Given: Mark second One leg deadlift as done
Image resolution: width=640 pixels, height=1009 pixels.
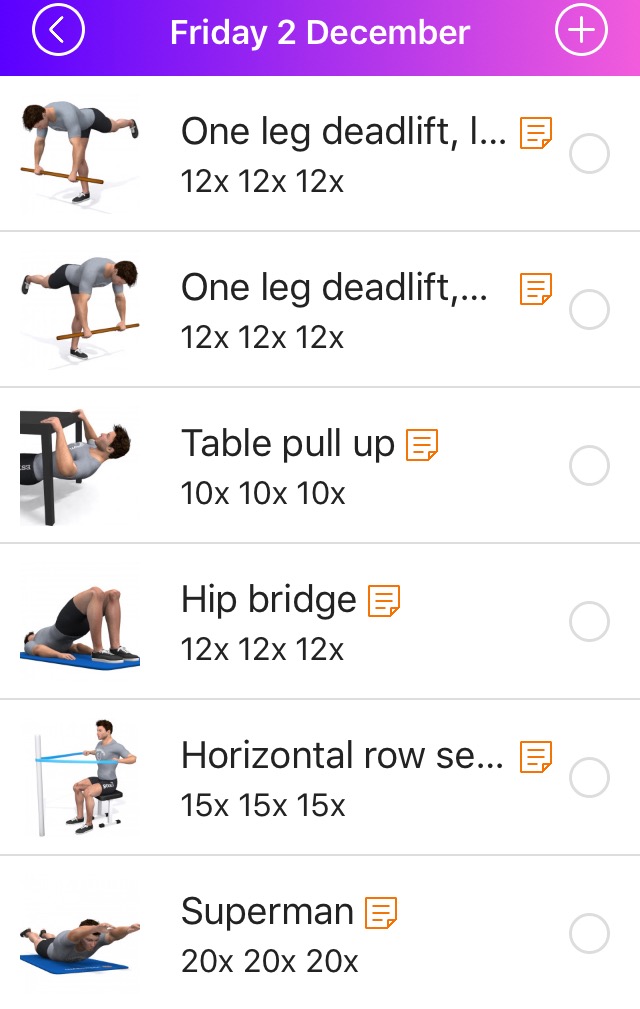Looking at the screenshot, I should (589, 310).
